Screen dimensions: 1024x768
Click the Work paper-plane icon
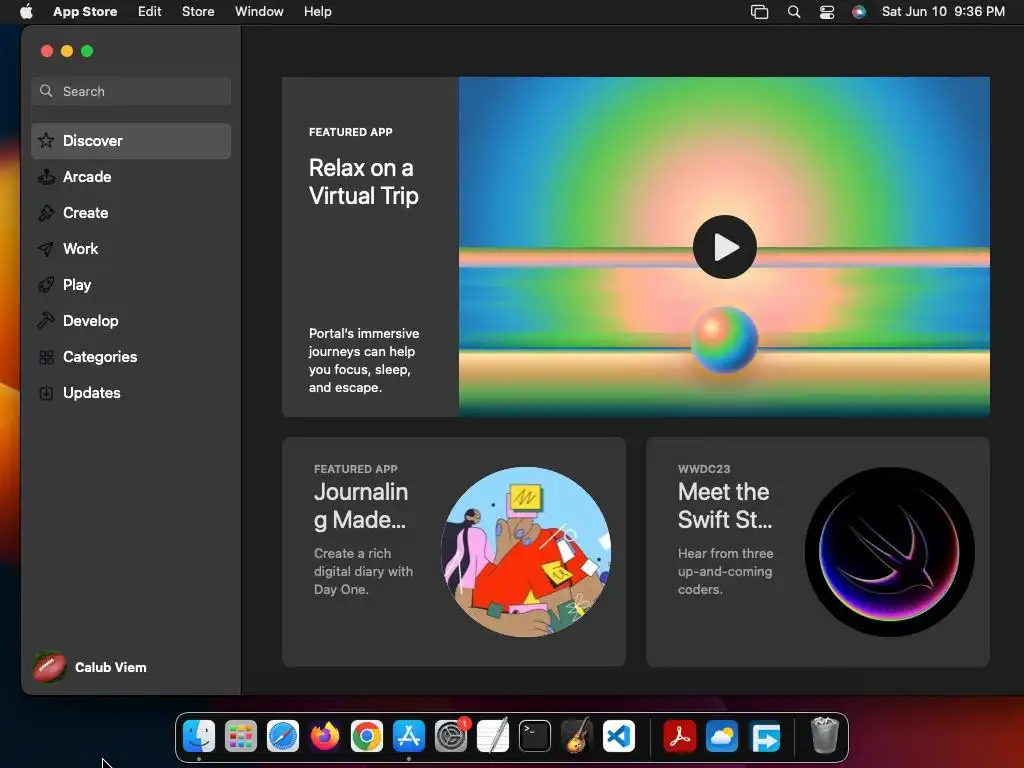tap(46, 249)
